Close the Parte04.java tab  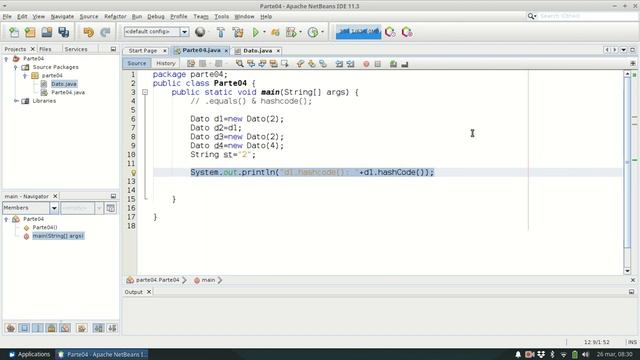(x=226, y=51)
